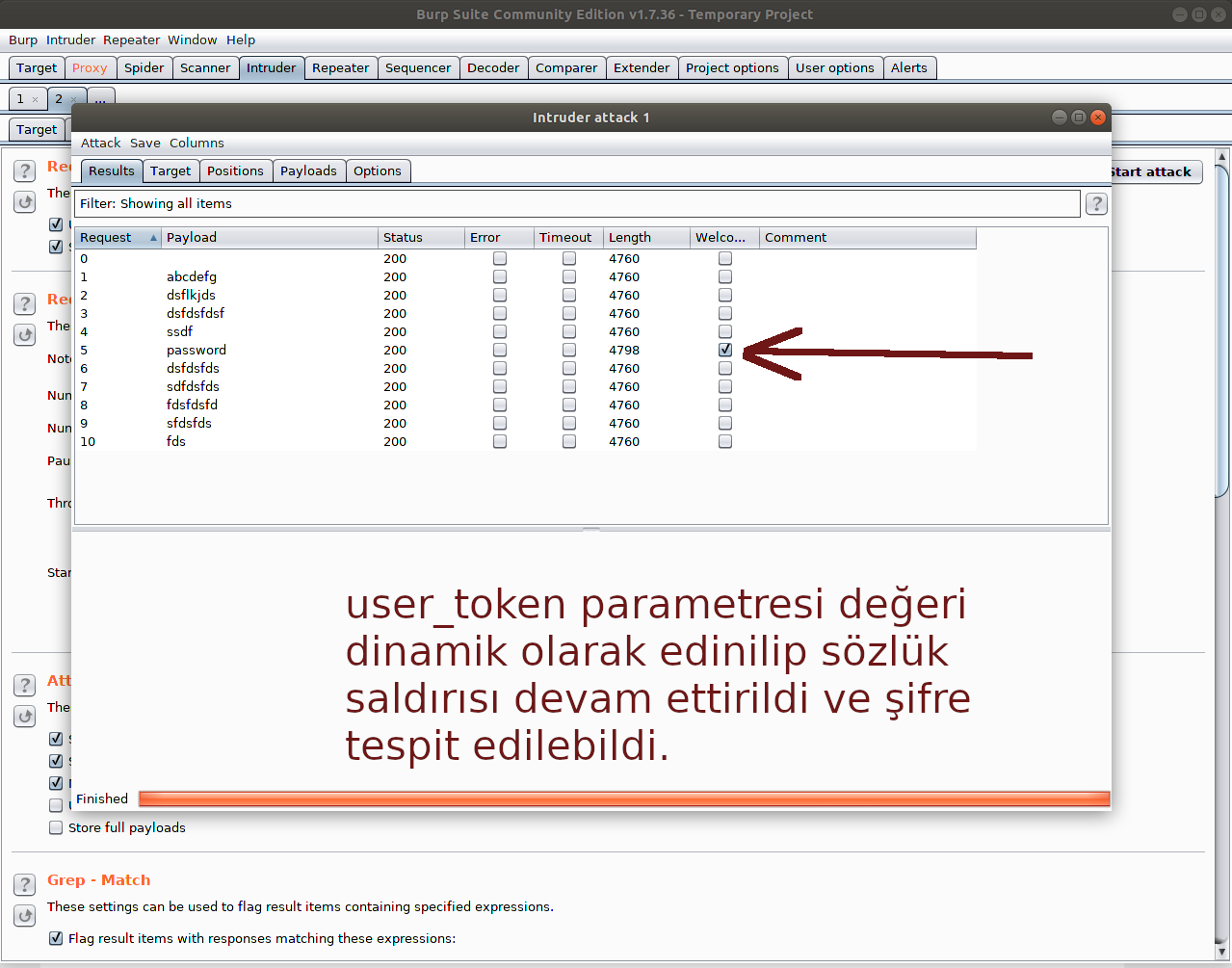Maximize the Intruder attack 1 window
The height and width of the screenshot is (968, 1232).
[x=1079, y=118]
